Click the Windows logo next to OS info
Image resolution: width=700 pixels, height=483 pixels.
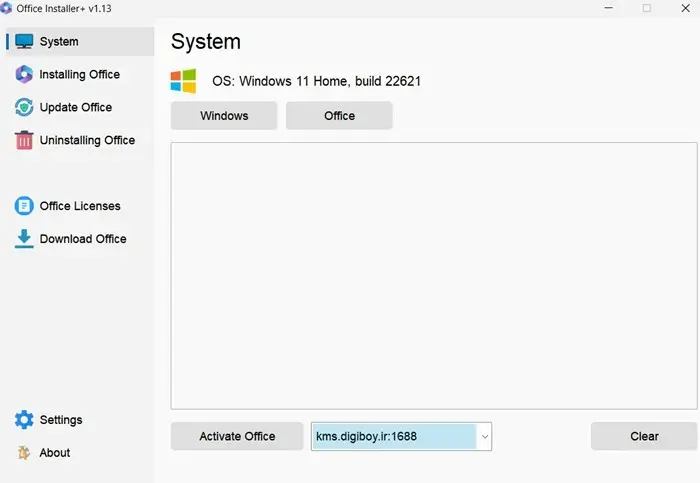pyautogui.click(x=183, y=81)
